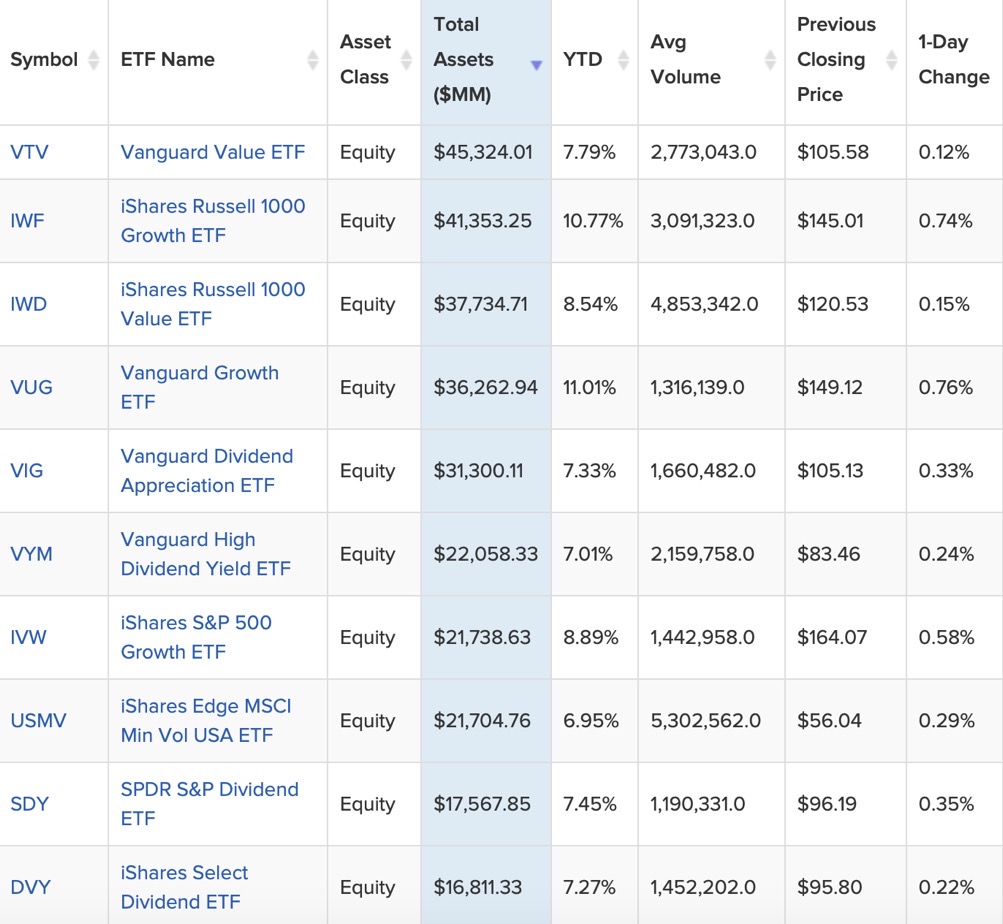Open iShares Select Dividend ETF link
This screenshot has height=924, width=1003.
coord(184,887)
